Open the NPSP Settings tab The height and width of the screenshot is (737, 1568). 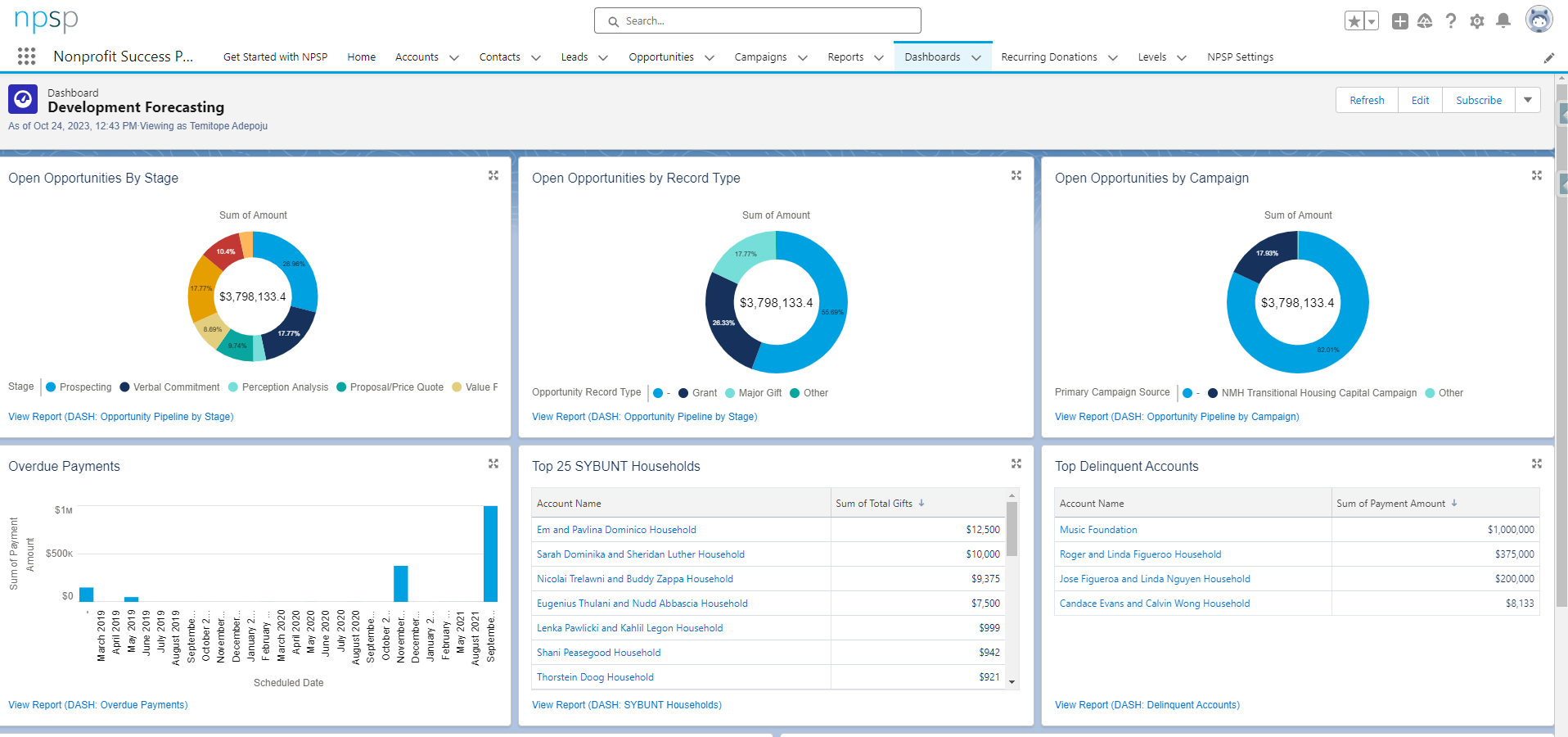click(1240, 57)
